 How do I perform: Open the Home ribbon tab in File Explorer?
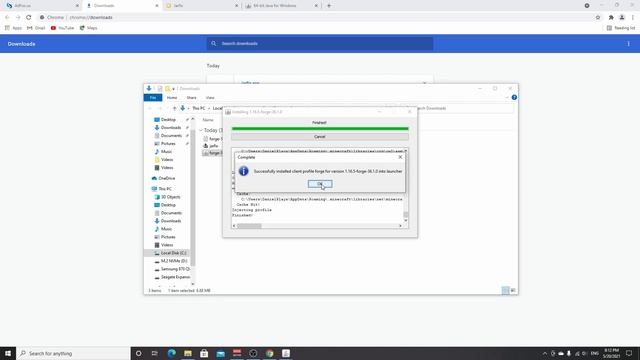(x=172, y=98)
